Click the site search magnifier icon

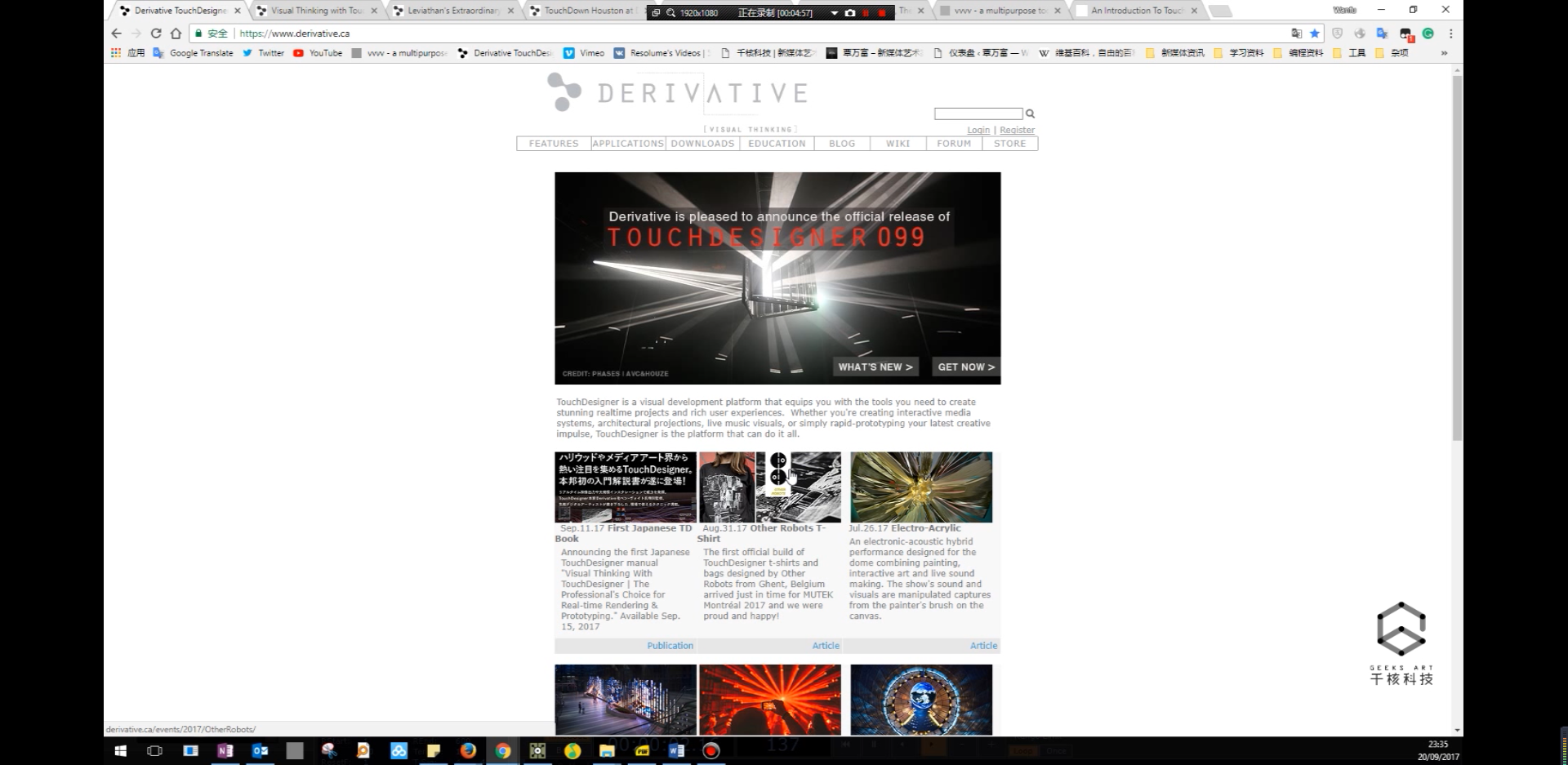(1030, 113)
